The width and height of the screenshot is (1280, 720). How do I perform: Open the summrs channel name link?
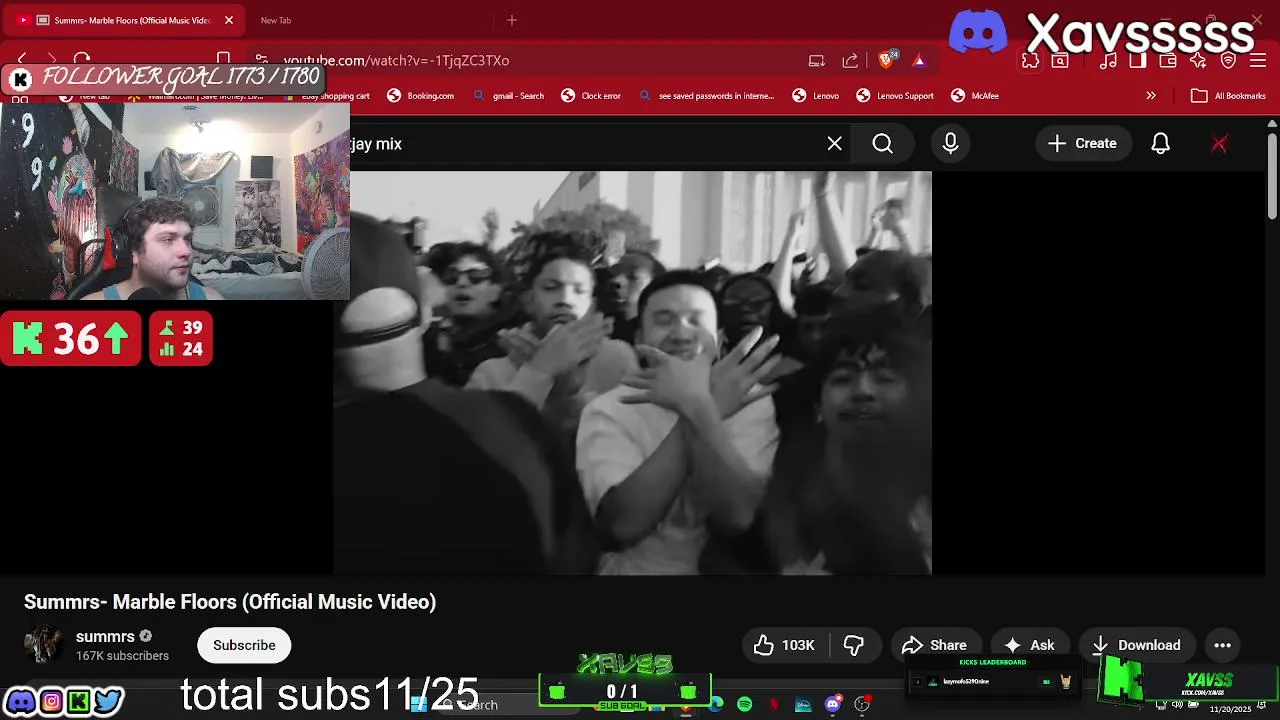pyautogui.click(x=105, y=636)
